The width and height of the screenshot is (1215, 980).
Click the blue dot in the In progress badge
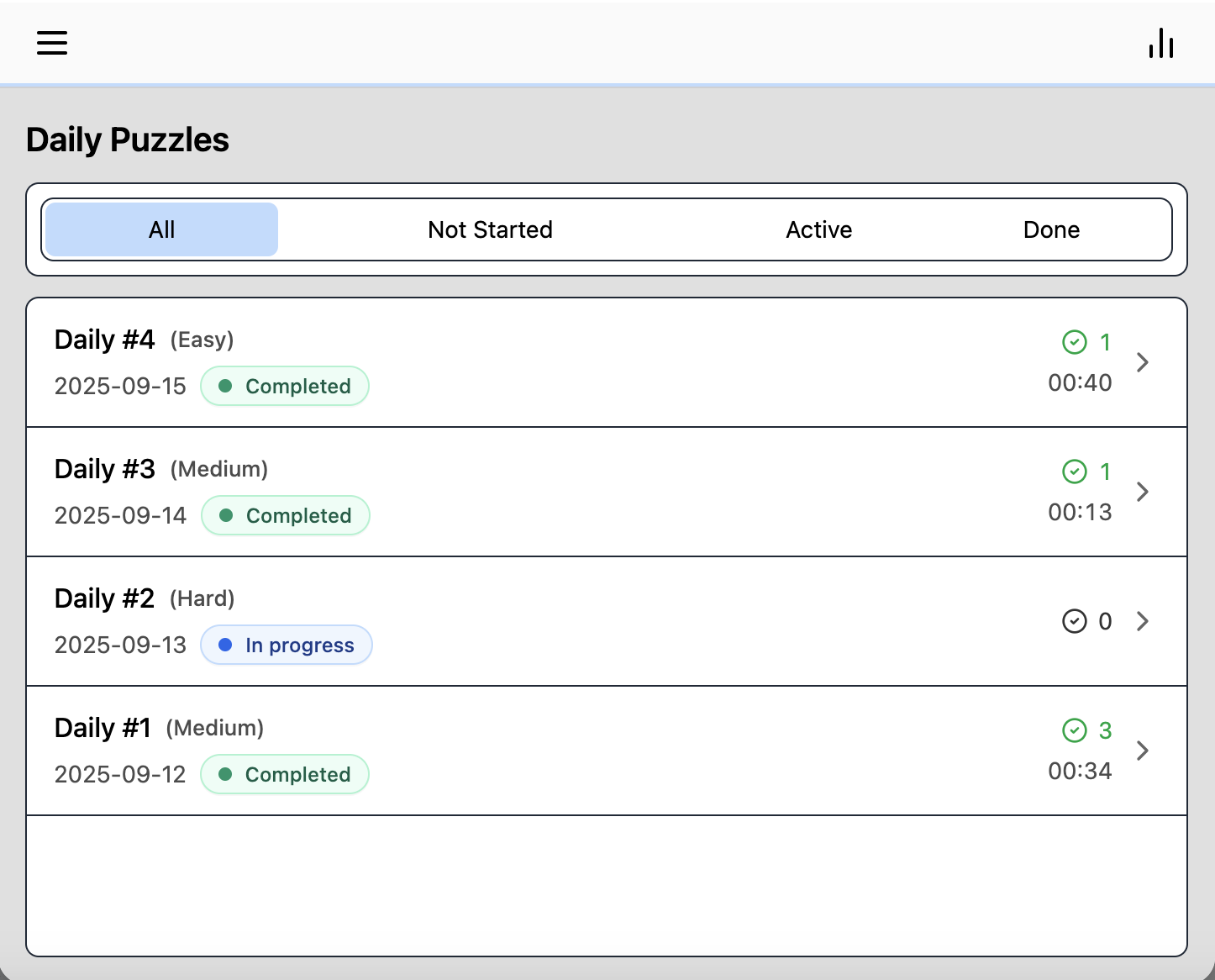[225, 645]
